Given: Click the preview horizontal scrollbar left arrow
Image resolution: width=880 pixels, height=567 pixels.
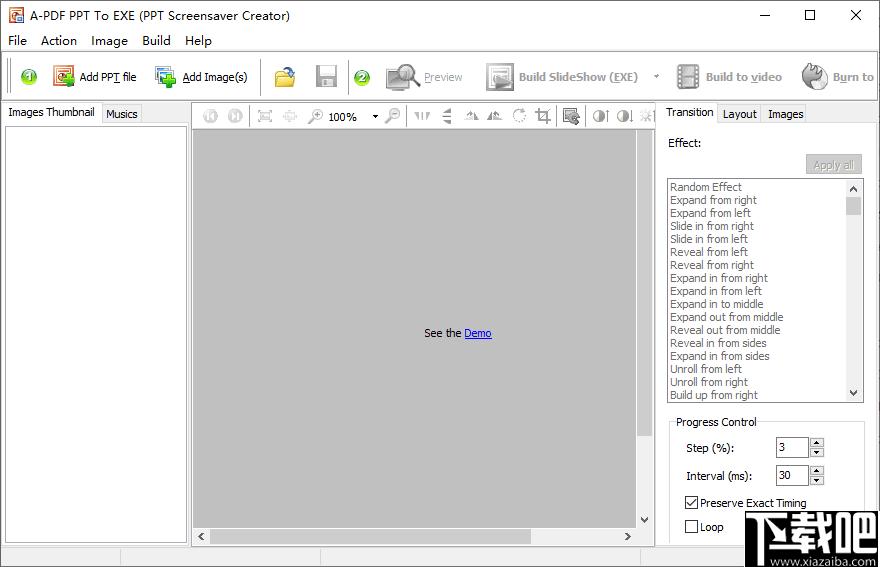Looking at the screenshot, I should click(201, 537).
